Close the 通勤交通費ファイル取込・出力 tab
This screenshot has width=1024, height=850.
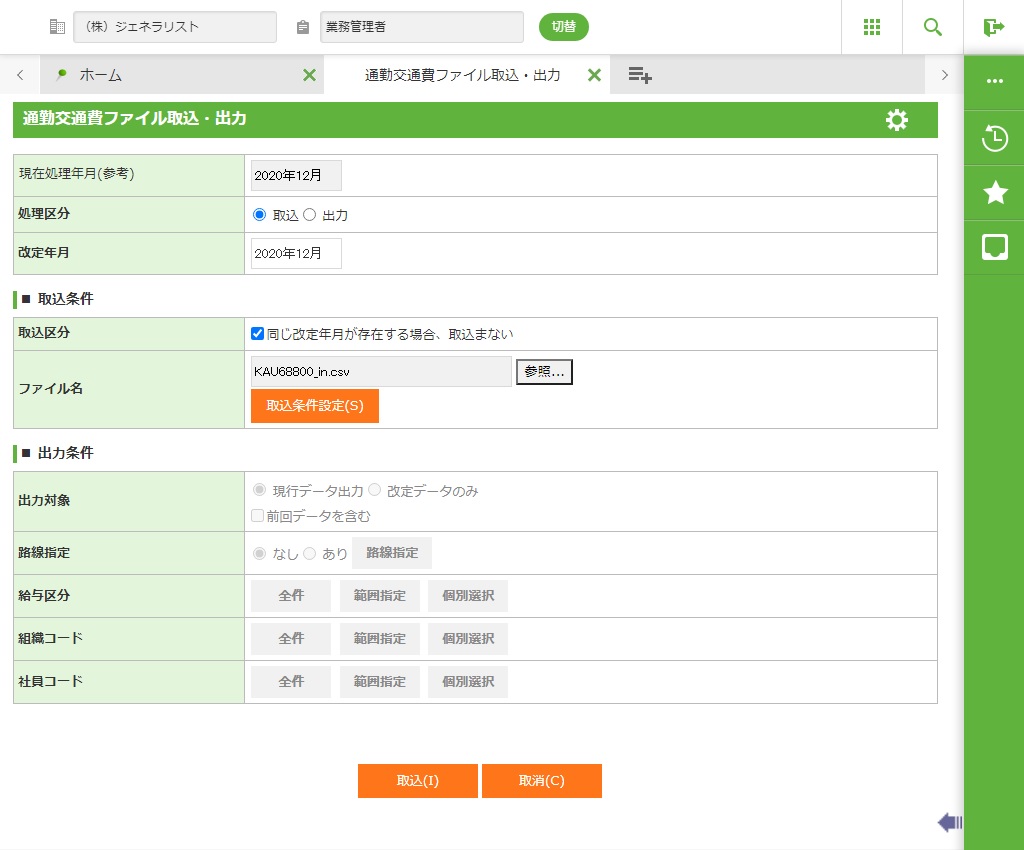[594, 75]
